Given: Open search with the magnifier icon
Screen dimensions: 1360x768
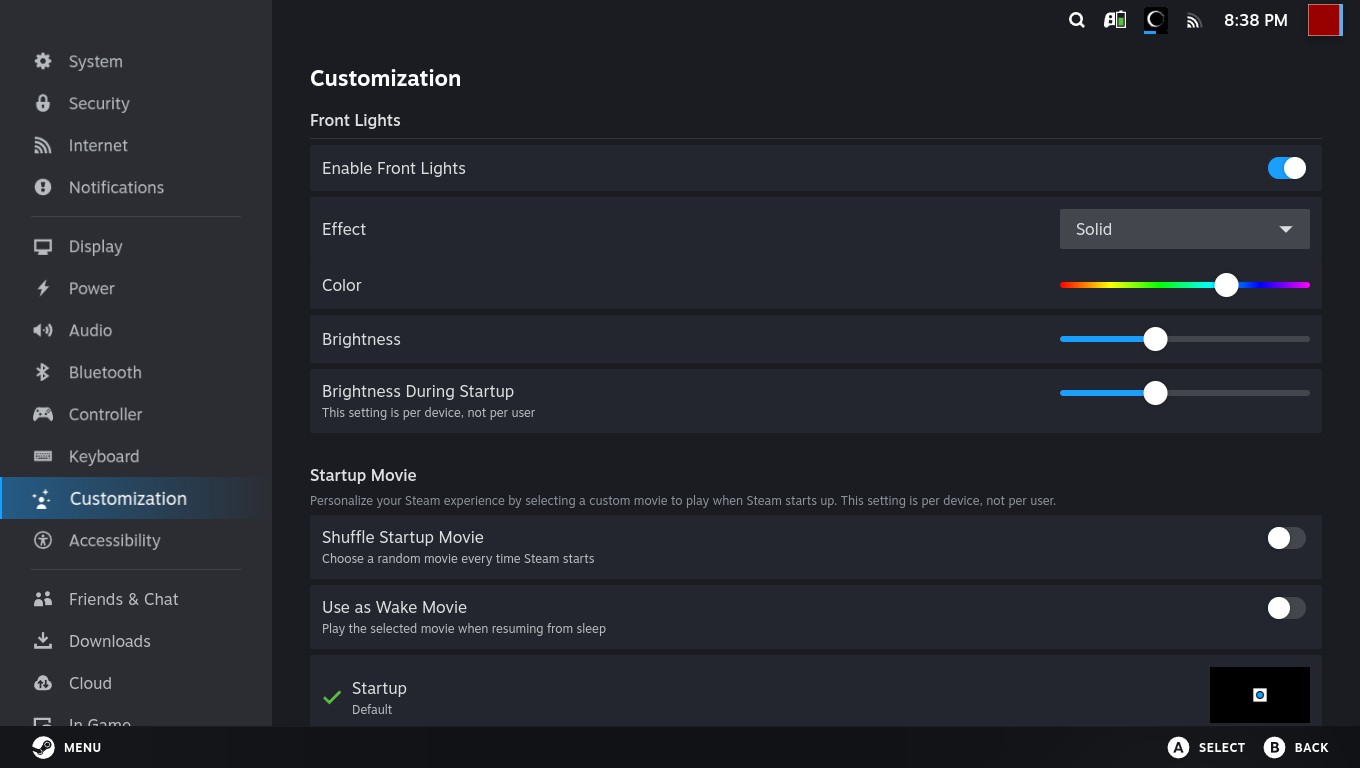Looking at the screenshot, I should [x=1077, y=20].
